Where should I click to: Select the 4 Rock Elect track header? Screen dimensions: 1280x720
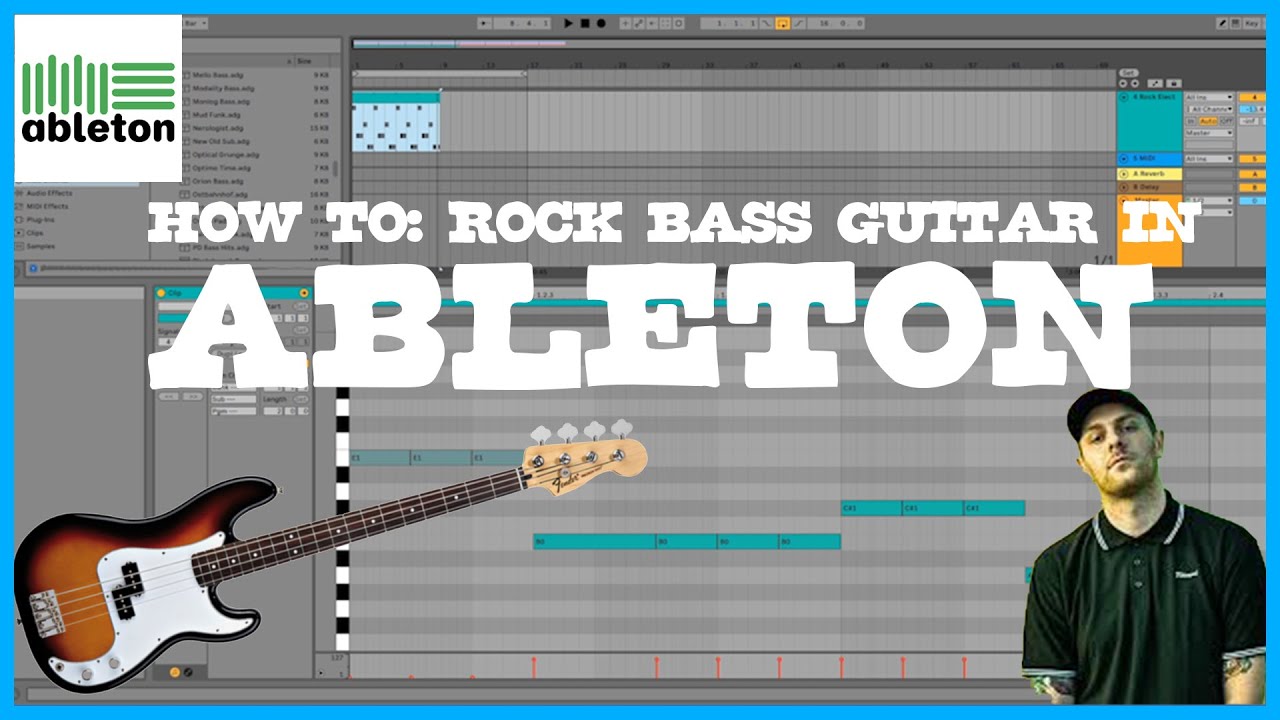click(1150, 121)
